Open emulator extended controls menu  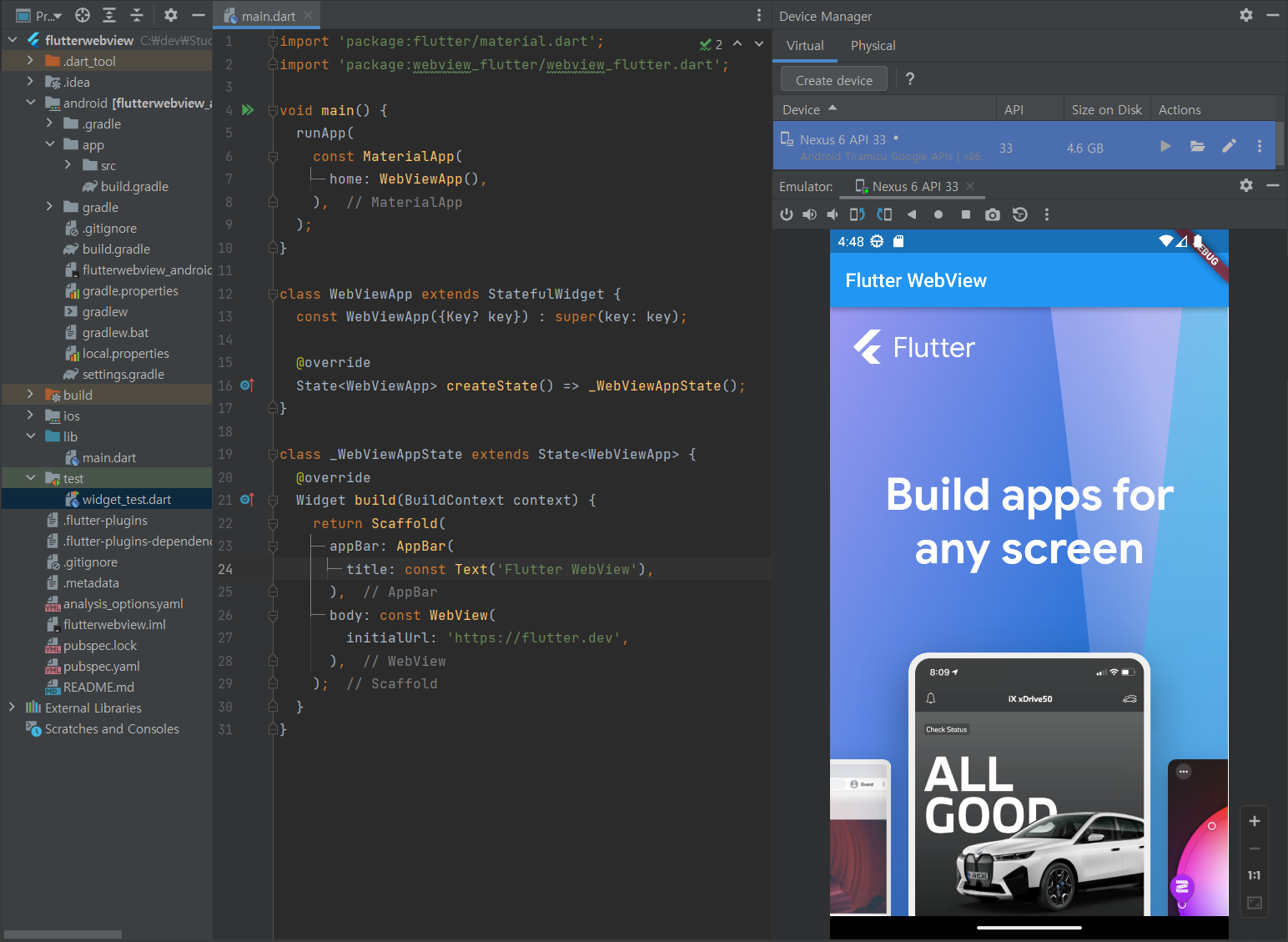(x=1047, y=214)
